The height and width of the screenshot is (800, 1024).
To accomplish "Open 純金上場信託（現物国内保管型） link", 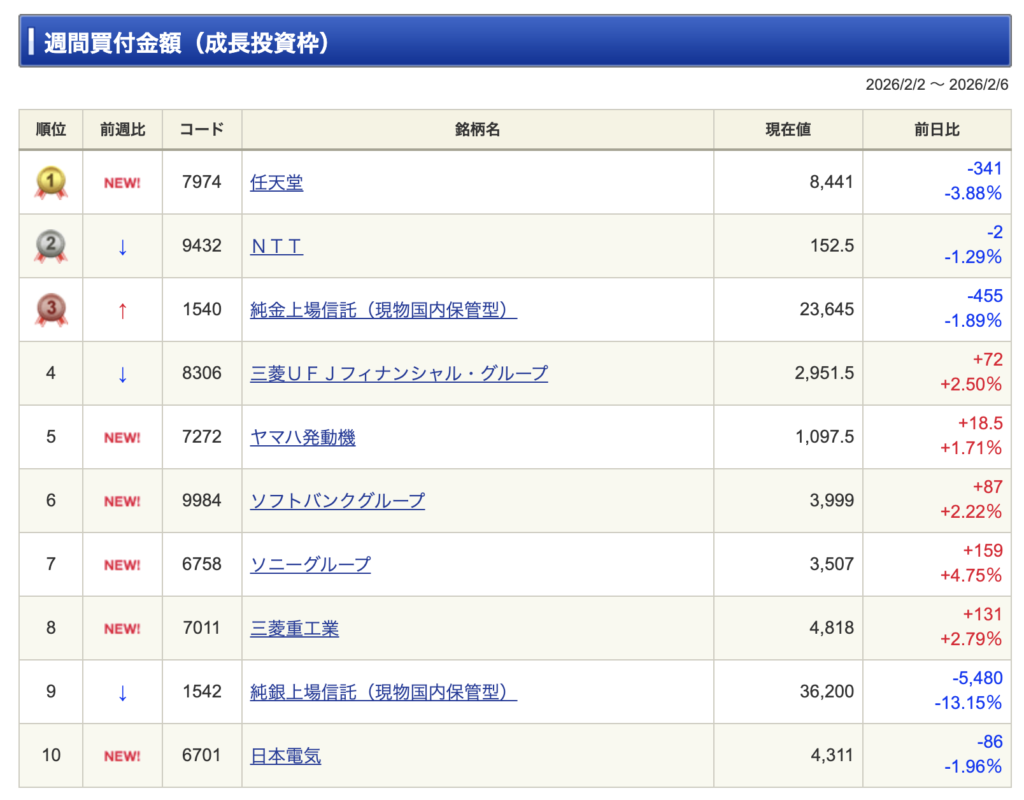I will pyautogui.click(x=383, y=310).
